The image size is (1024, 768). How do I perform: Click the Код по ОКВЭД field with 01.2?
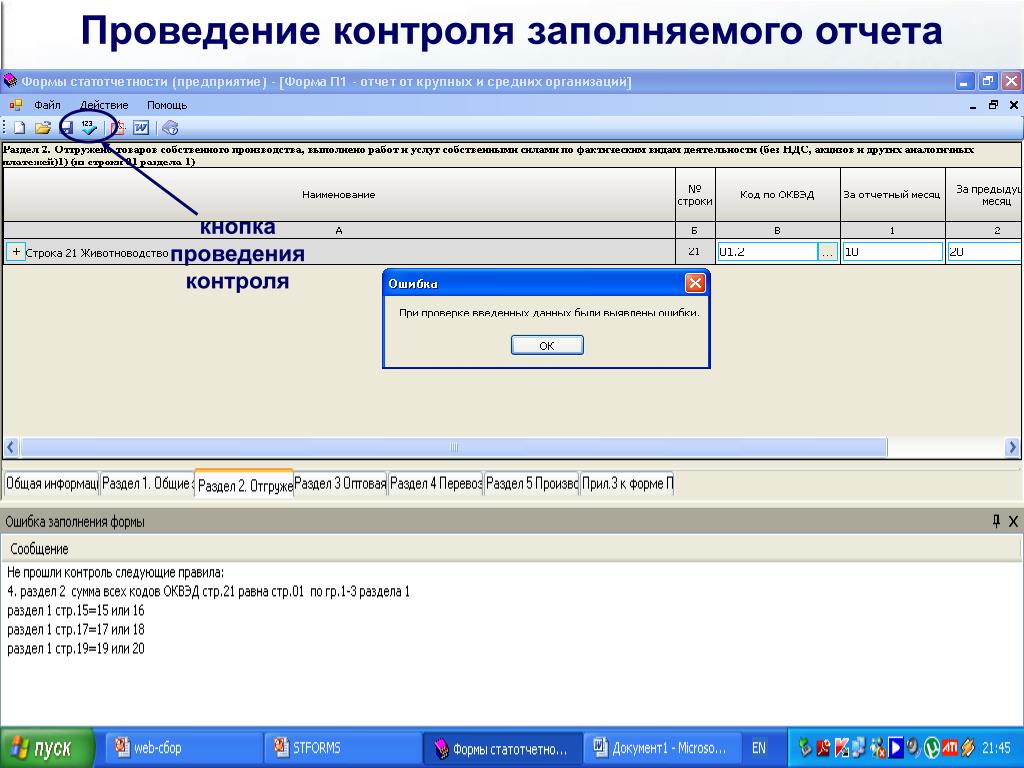pos(767,252)
